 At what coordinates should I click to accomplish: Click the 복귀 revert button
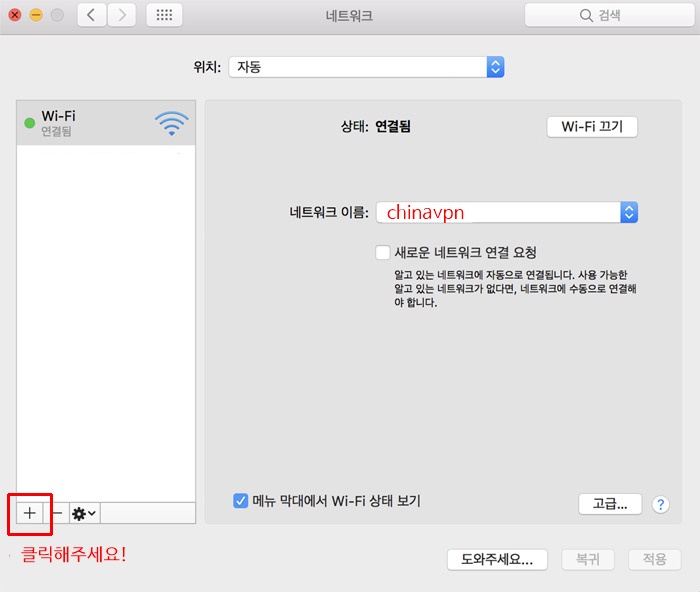pos(588,560)
